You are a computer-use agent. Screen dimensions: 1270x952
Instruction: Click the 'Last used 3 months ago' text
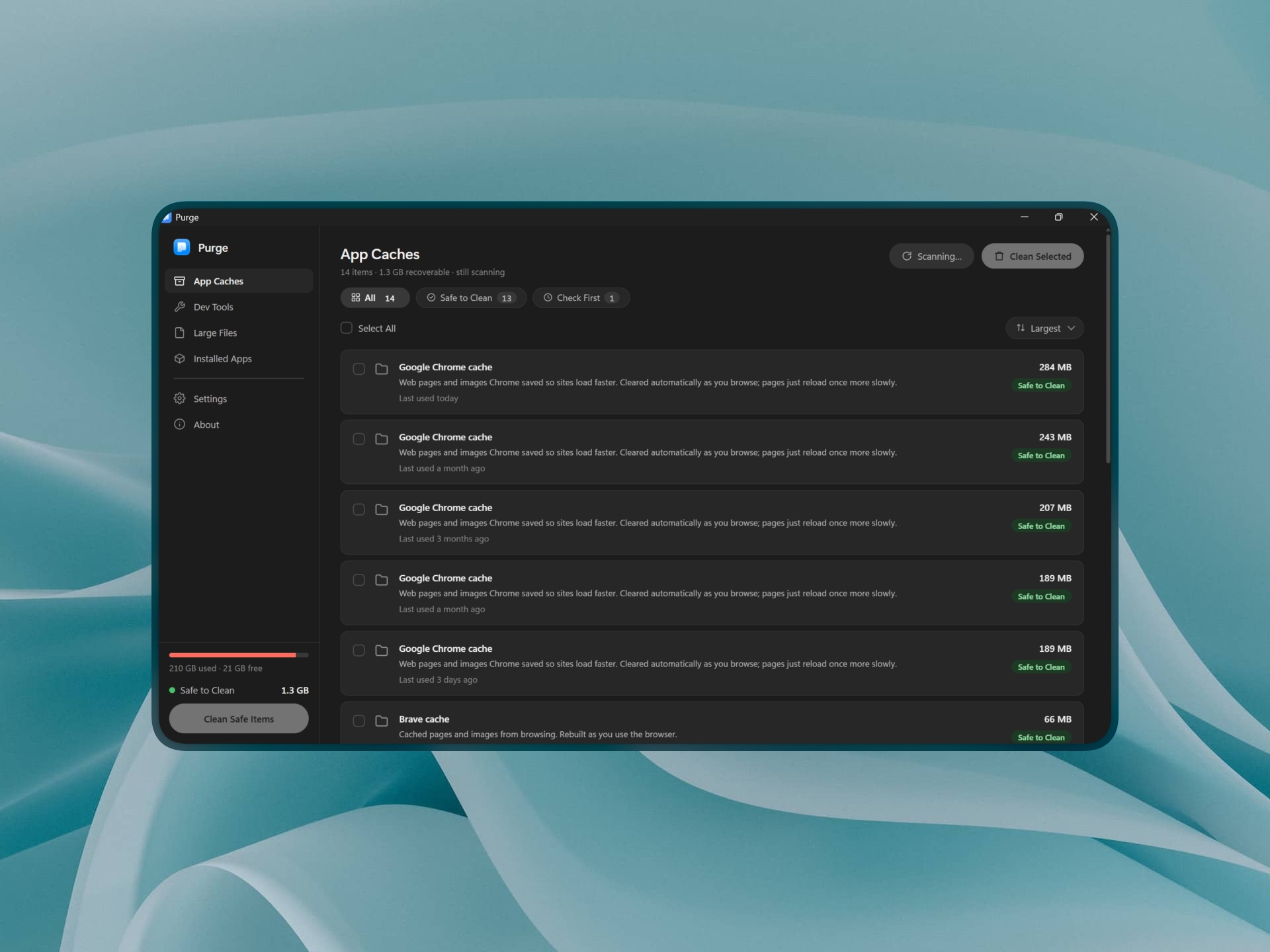point(444,539)
